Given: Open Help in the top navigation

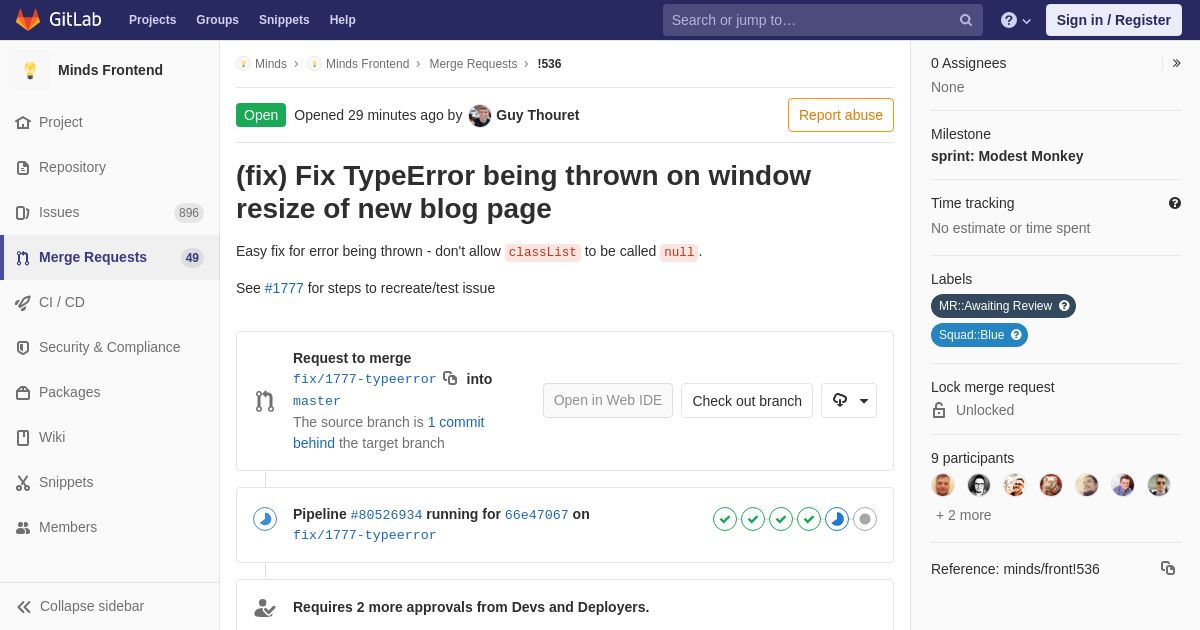Looking at the screenshot, I should pyautogui.click(x=343, y=20).
